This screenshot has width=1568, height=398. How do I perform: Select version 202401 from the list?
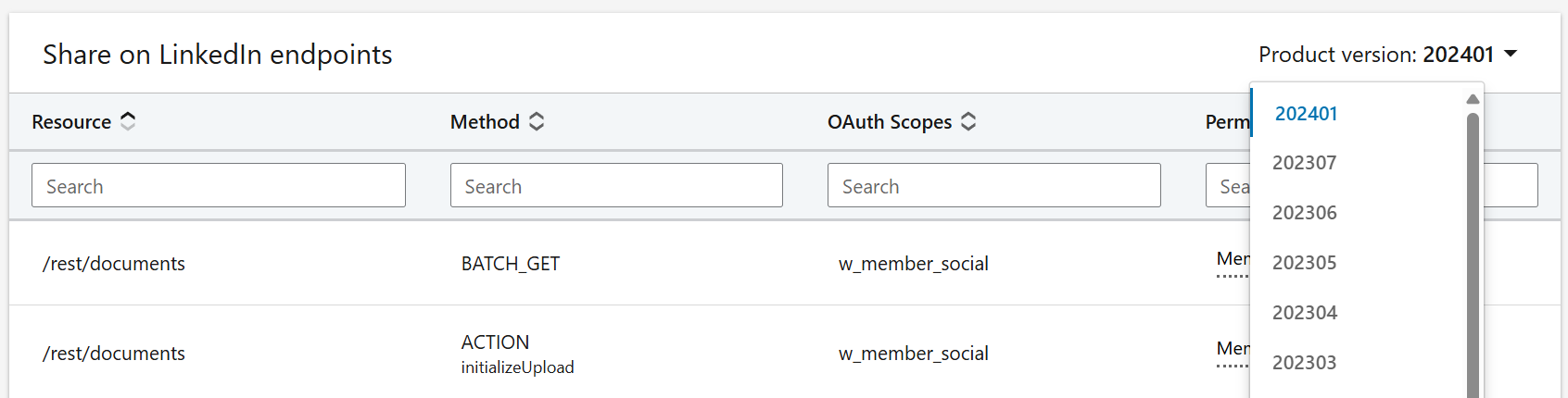tap(1306, 114)
